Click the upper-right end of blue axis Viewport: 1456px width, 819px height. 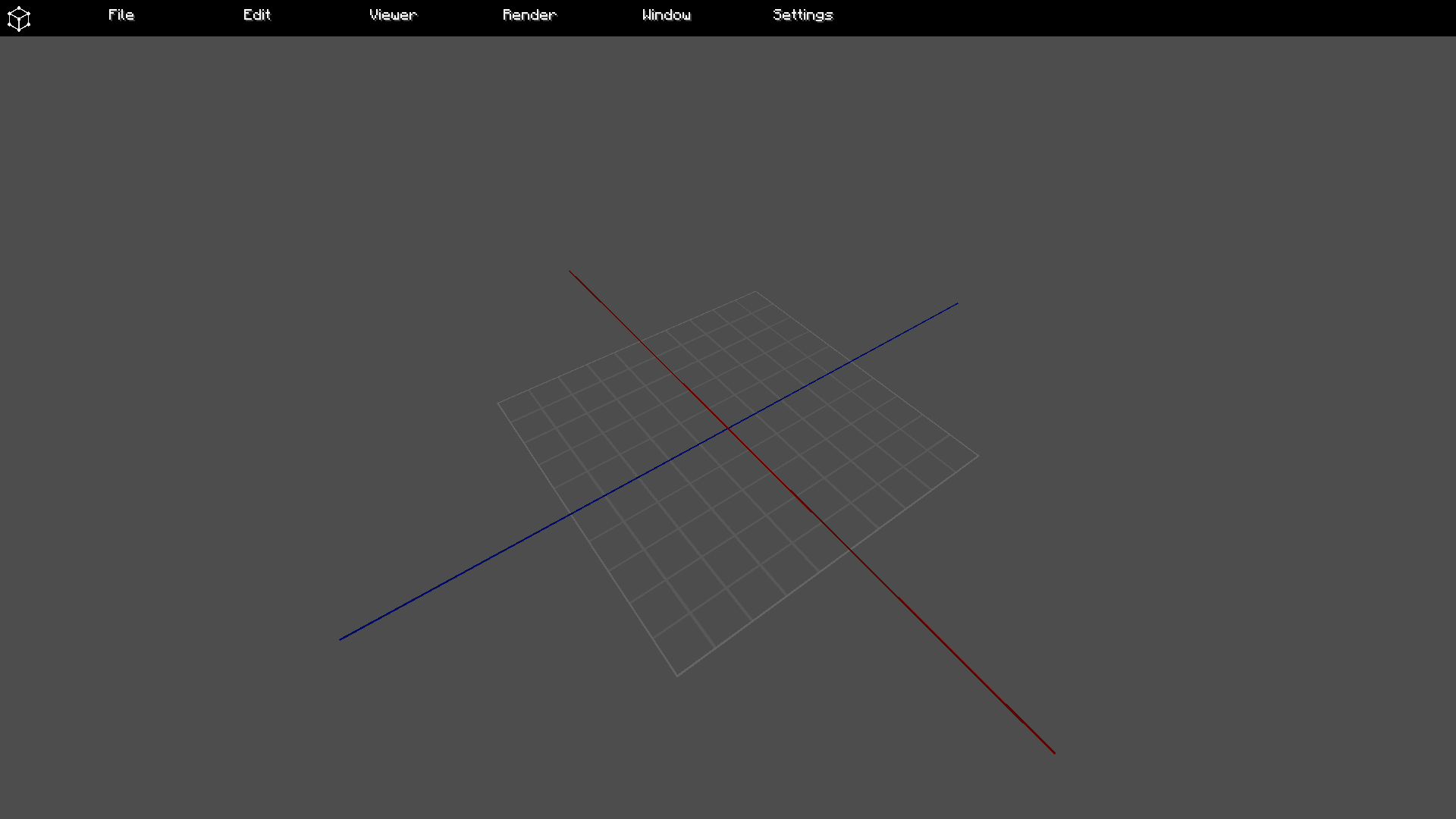(957, 304)
